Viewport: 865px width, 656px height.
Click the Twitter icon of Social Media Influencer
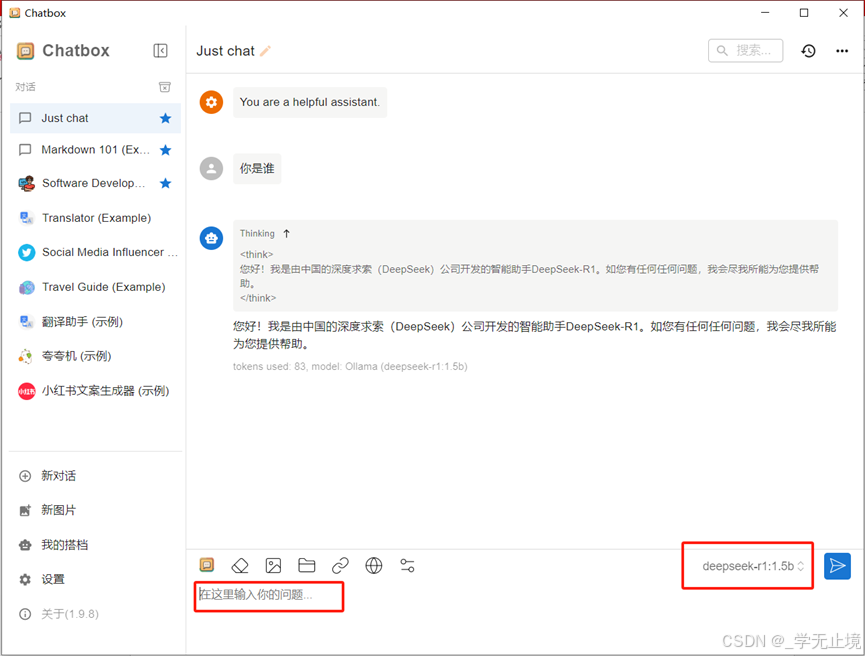pyautogui.click(x=26, y=253)
